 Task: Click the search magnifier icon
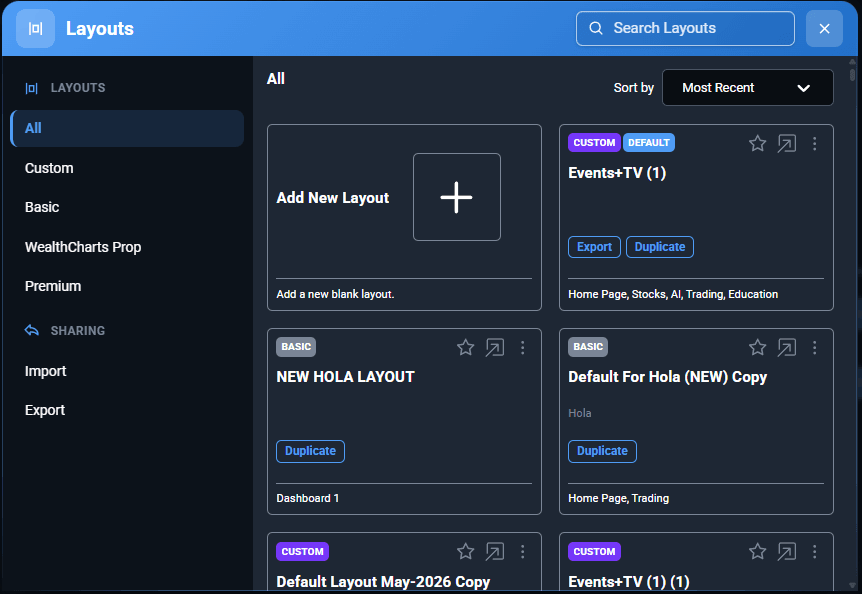pyautogui.click(x=596, y=28)
